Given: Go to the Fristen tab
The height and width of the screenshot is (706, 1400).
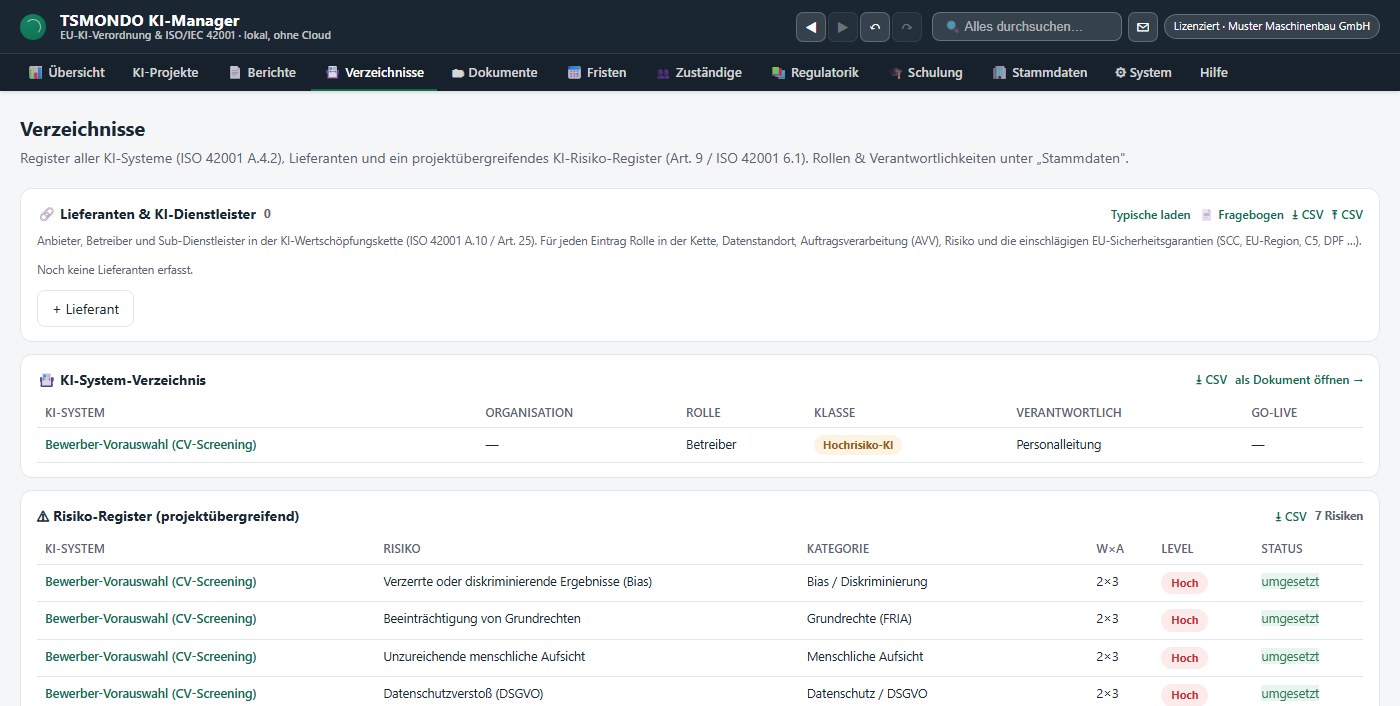Looking at the screenshot, I should tap(597, 73).
